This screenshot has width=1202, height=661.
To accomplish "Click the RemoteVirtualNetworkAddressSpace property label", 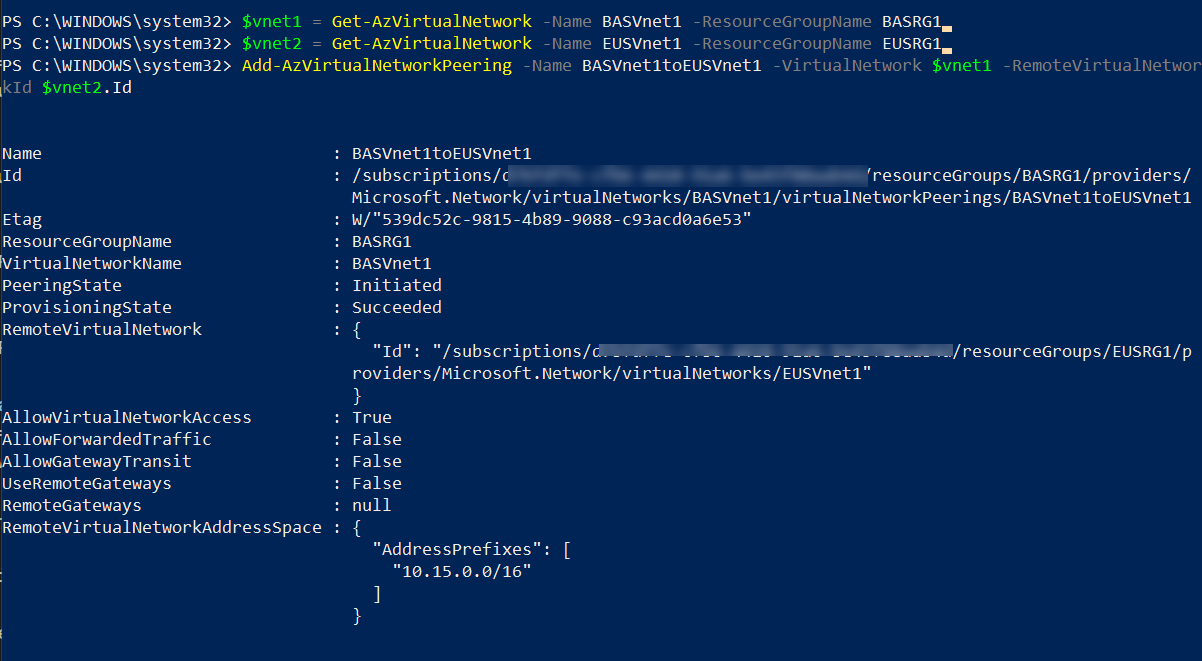I will [162, 527].
